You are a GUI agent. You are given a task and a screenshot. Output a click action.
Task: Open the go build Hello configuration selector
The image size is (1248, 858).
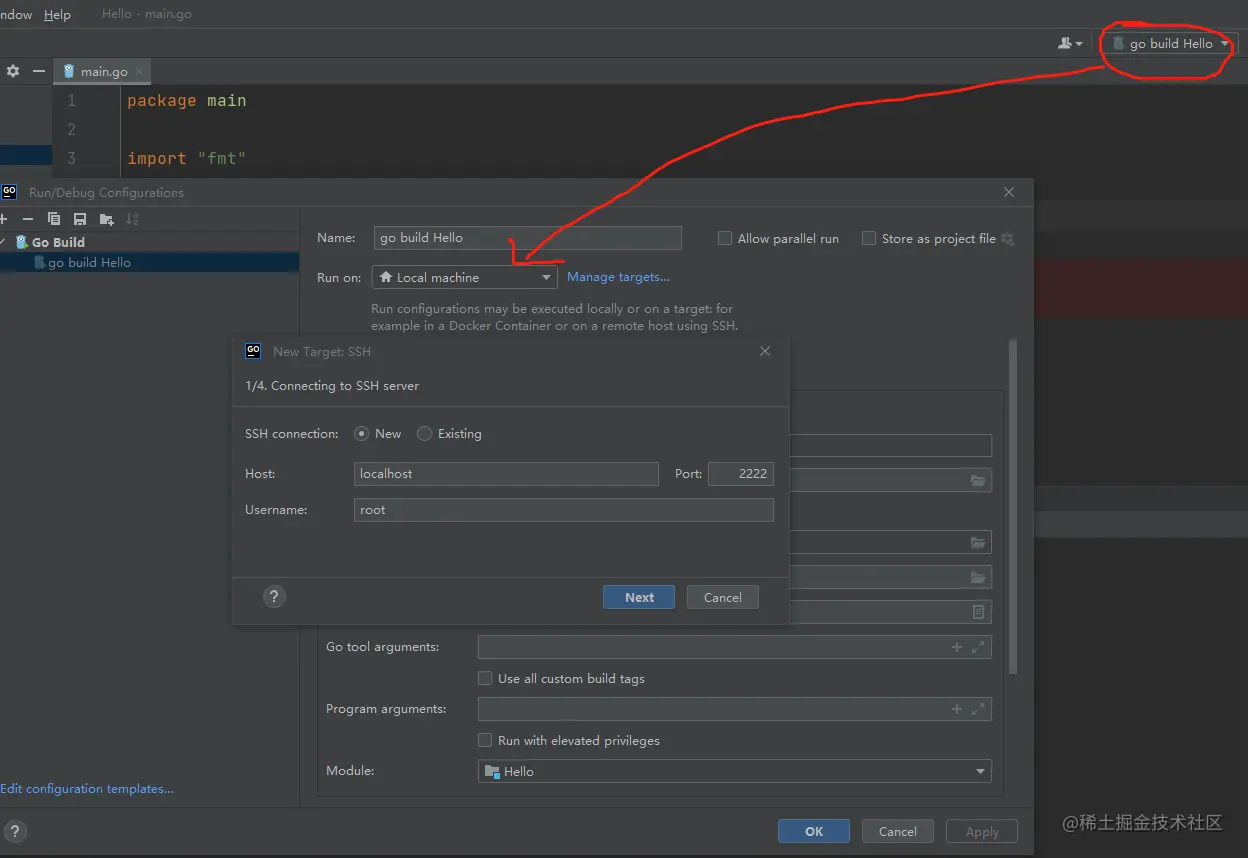[1169, 43]
